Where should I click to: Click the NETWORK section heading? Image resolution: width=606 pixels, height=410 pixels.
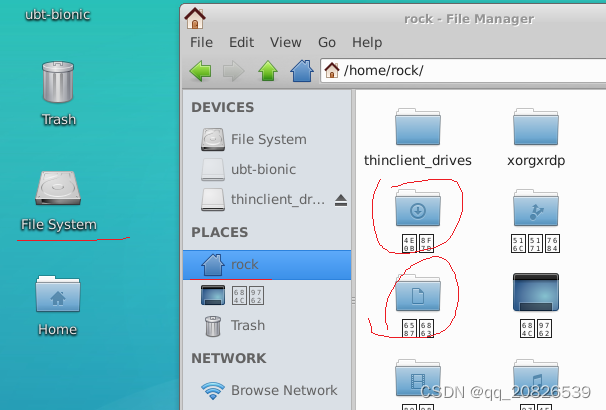pos(229,358)
